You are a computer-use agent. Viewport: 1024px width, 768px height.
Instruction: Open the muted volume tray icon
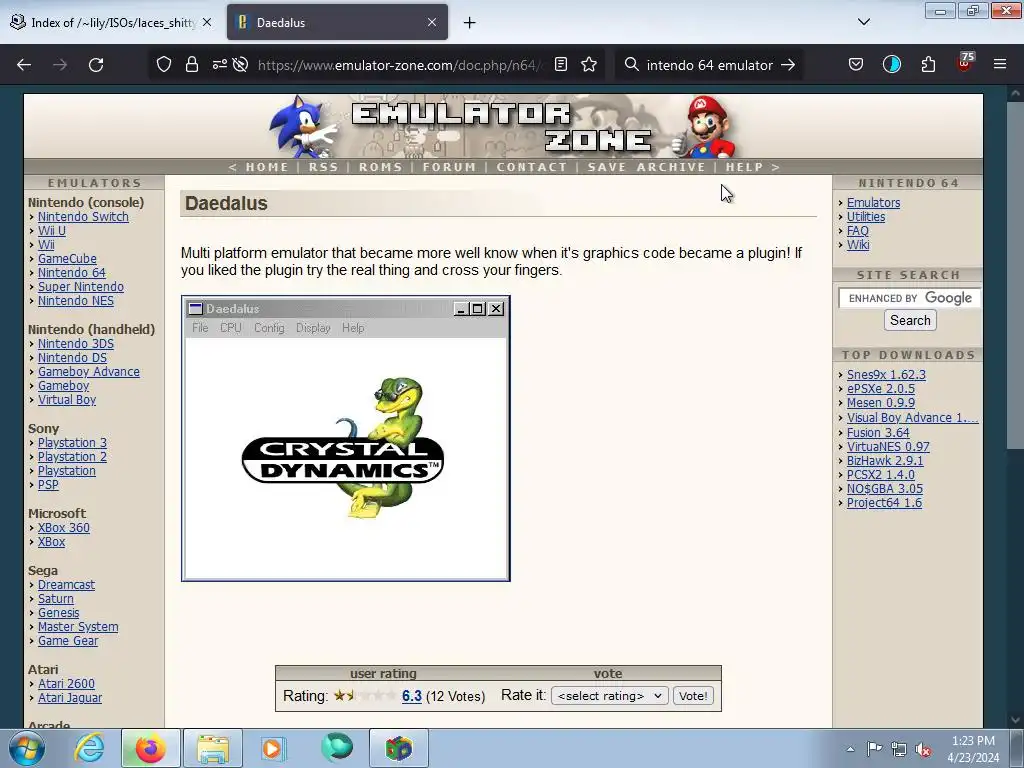923,749
